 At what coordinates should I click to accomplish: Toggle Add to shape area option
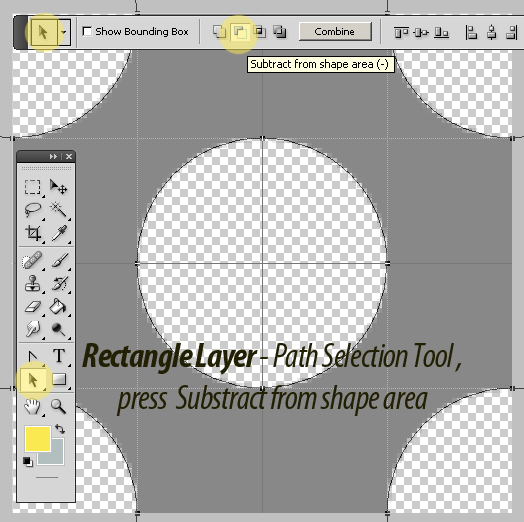pyautogui.click(x=219, y=32)
